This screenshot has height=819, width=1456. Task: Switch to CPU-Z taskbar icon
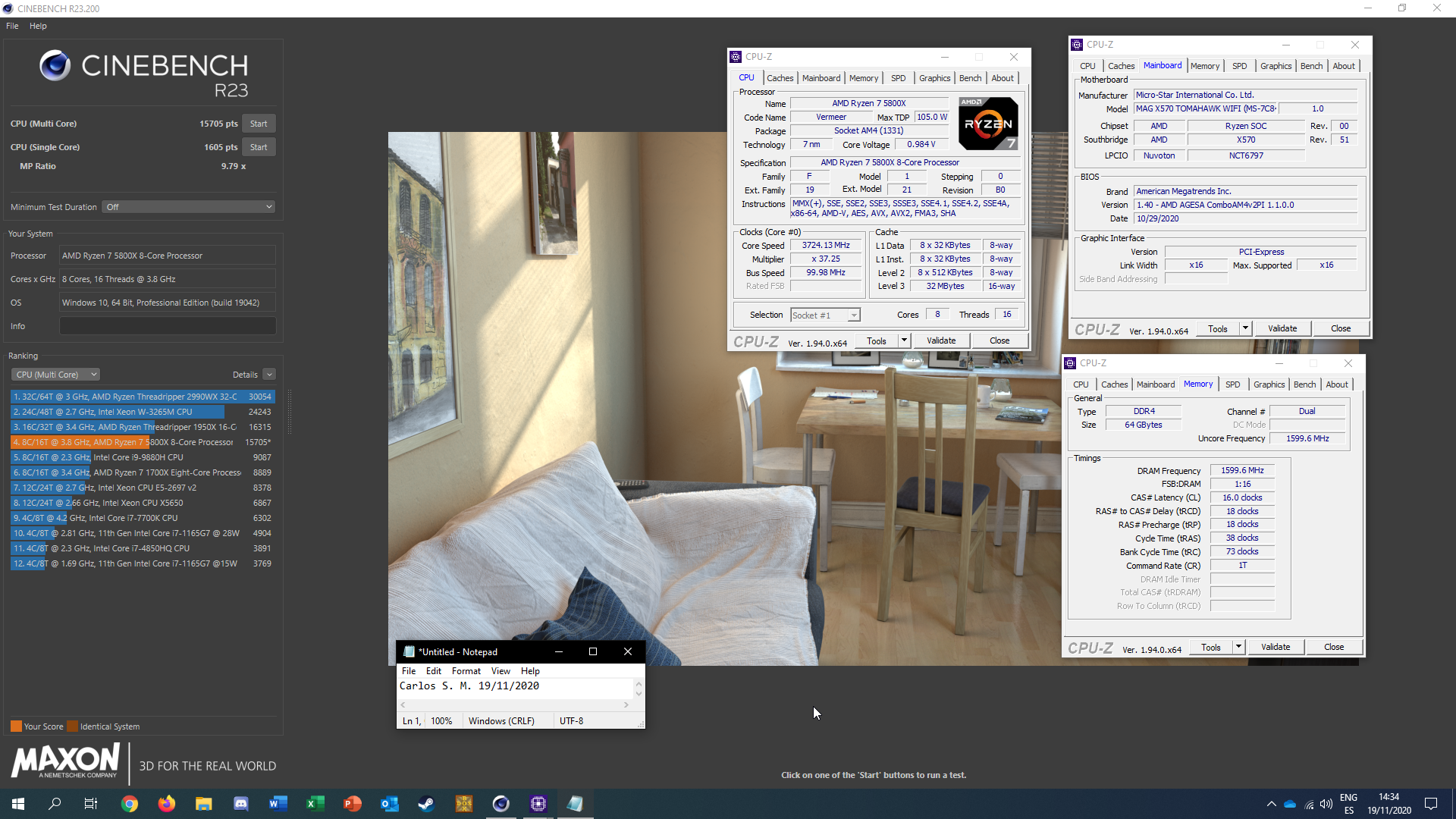pyautogui.click(x=538, y=804)
